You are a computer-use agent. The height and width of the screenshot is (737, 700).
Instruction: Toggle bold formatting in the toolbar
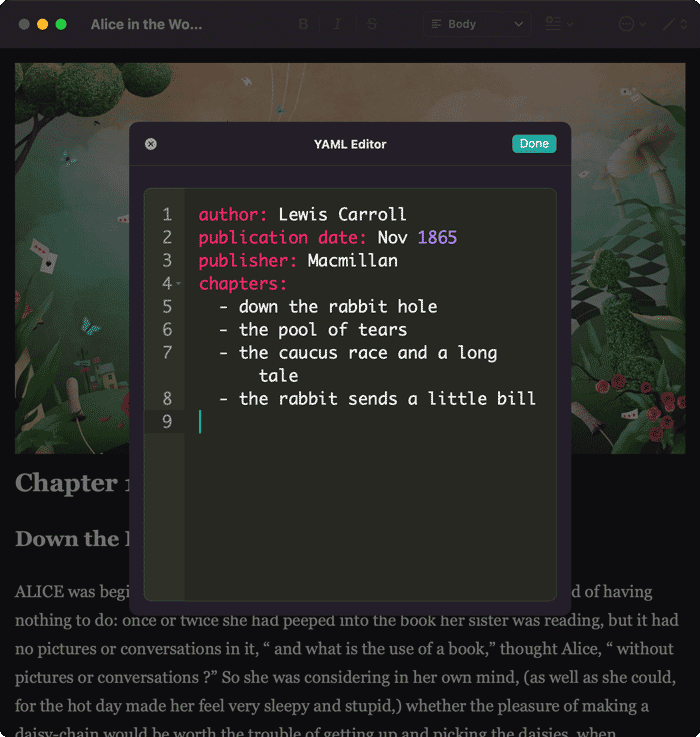[x=304, y=24]
